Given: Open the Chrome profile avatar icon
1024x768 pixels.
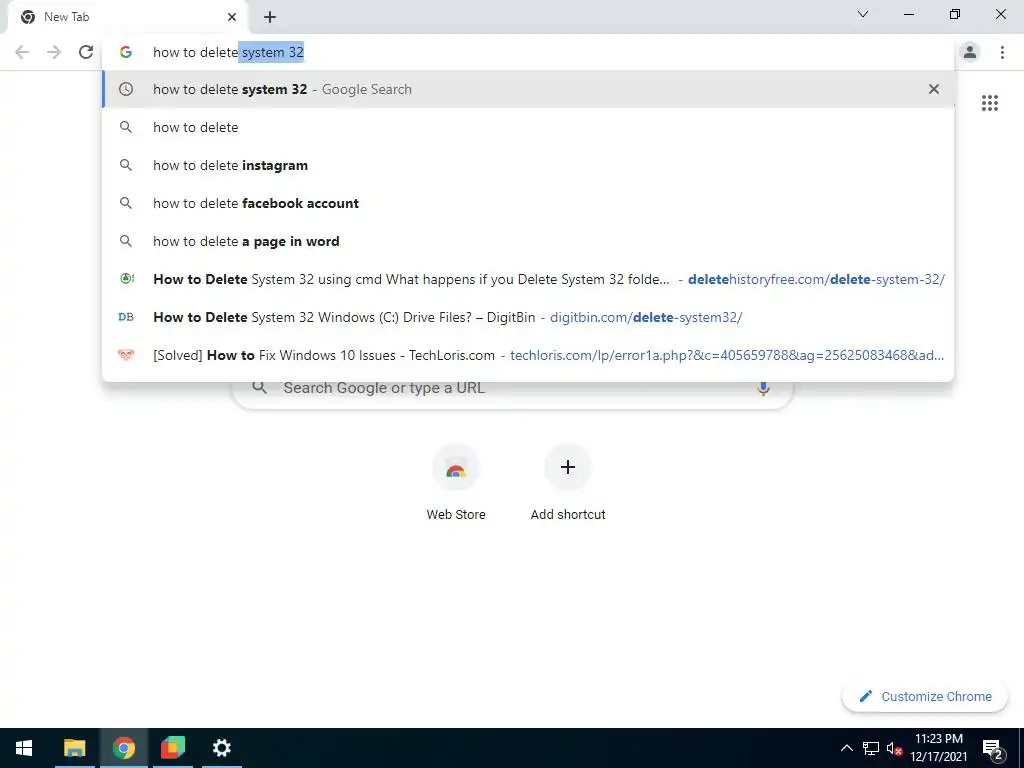Looking at the screenshot, I should [970, 52].
